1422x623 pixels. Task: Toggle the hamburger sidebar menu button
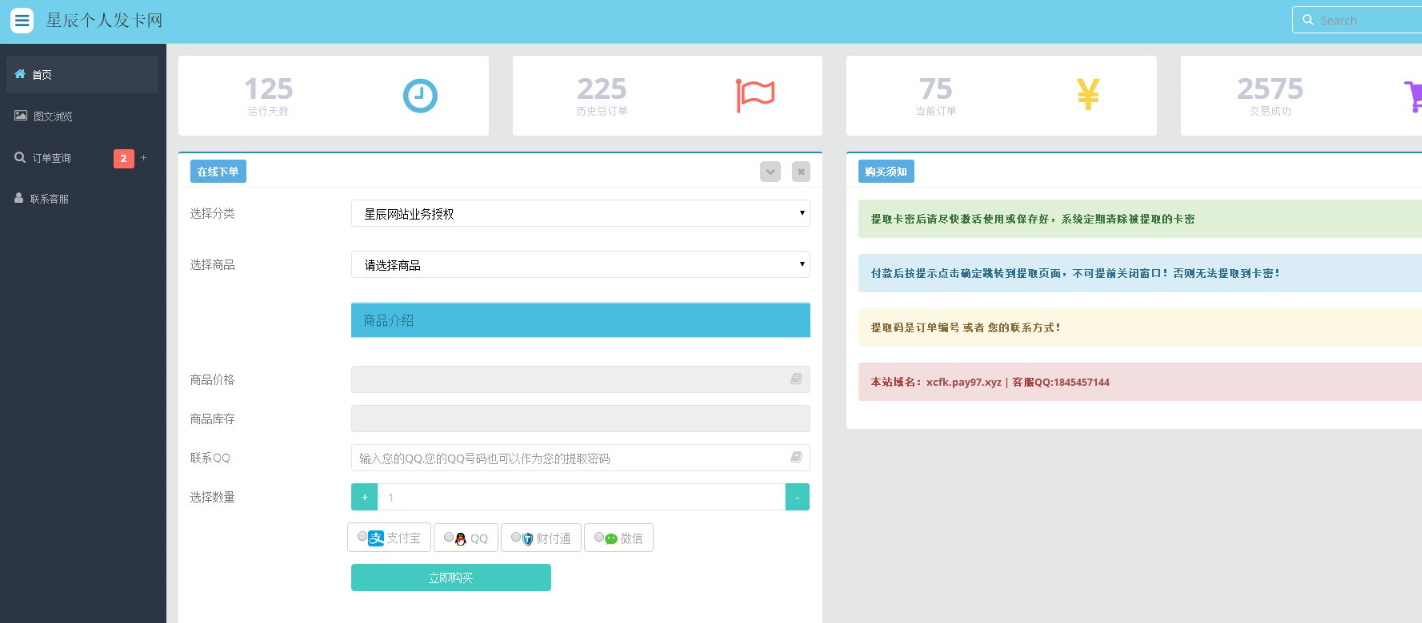click(x=22, y=20)
